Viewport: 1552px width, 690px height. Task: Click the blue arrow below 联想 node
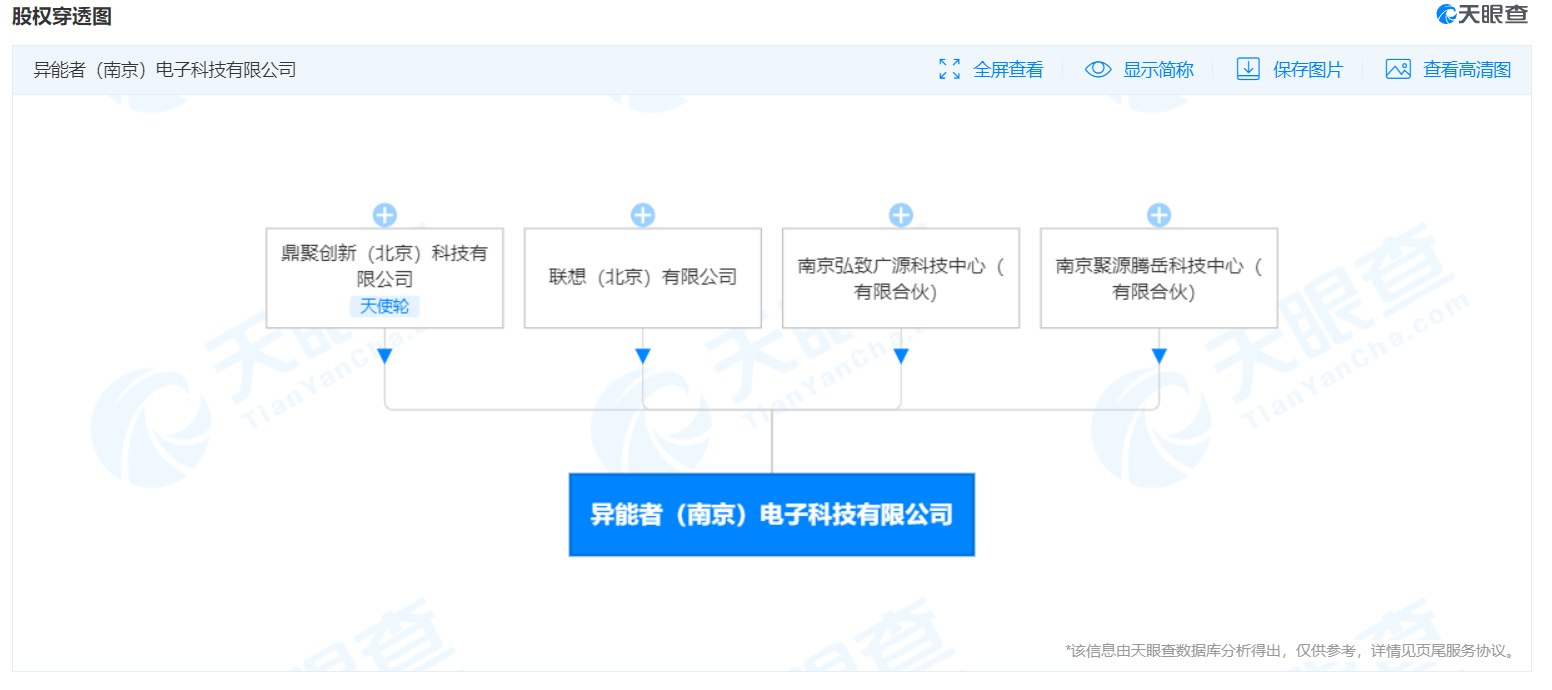(x=643, y=356)
